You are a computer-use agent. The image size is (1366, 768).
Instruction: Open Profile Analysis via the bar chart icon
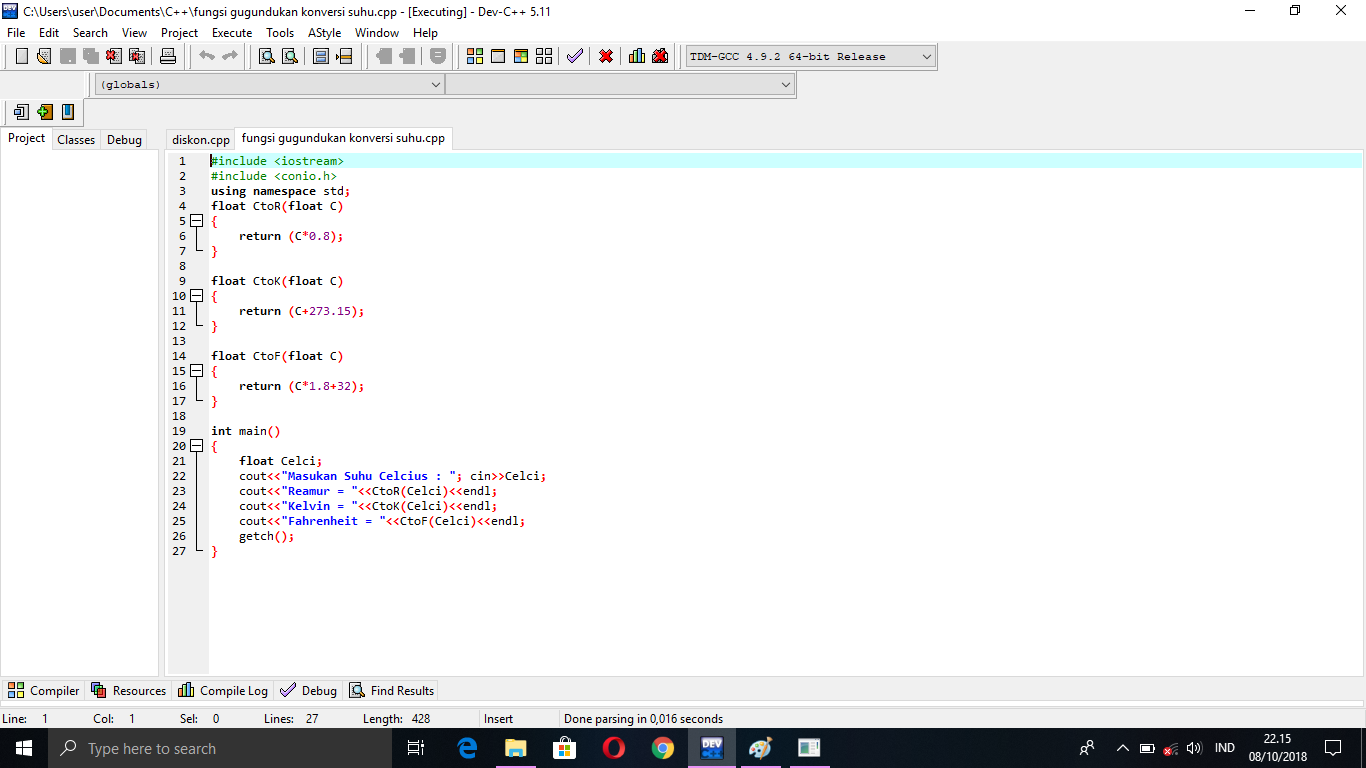click(x=636, y=56)
